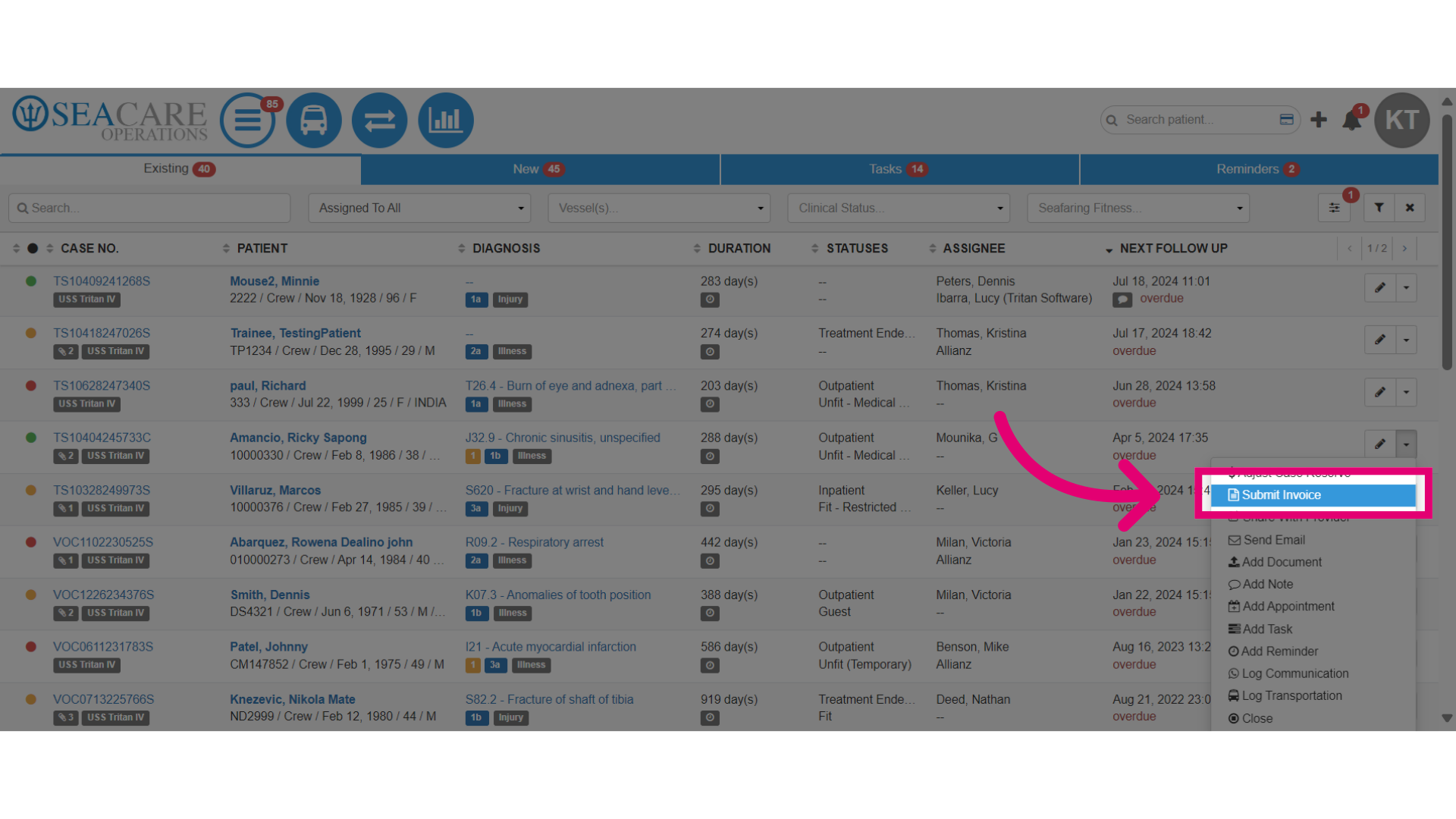
Task: Select Log Transportation menu item
Action: 1313,696
